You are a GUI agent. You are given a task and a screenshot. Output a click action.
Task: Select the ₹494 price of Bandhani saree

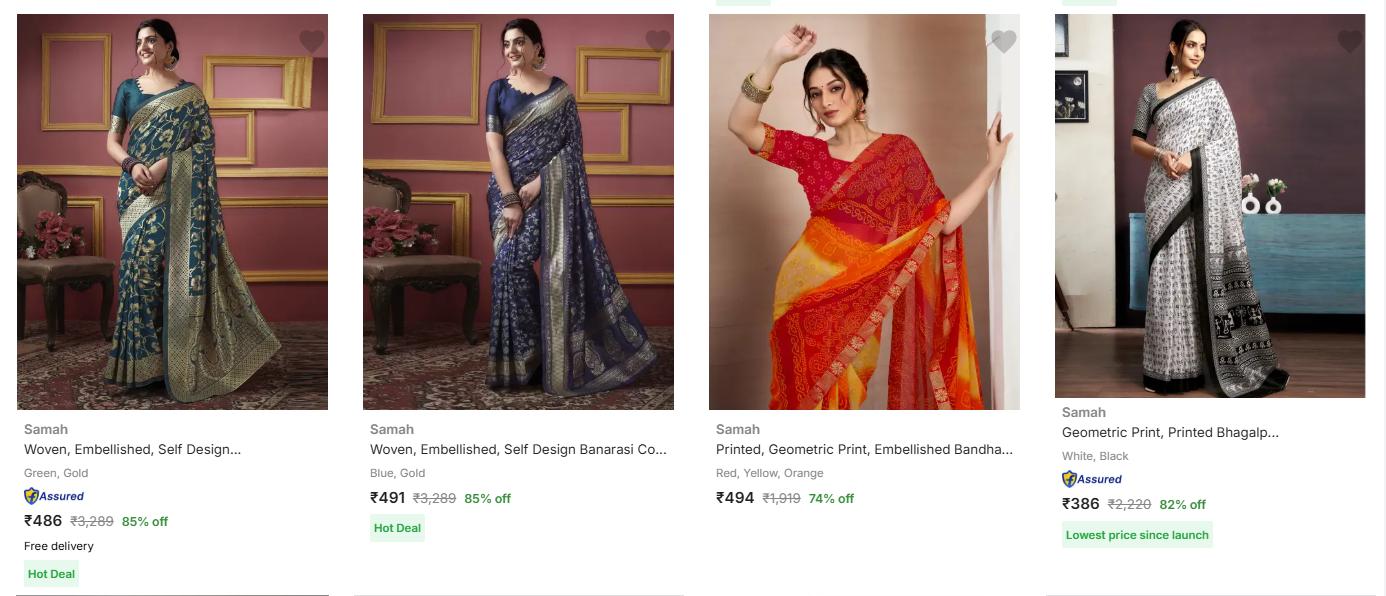[735, 498]
